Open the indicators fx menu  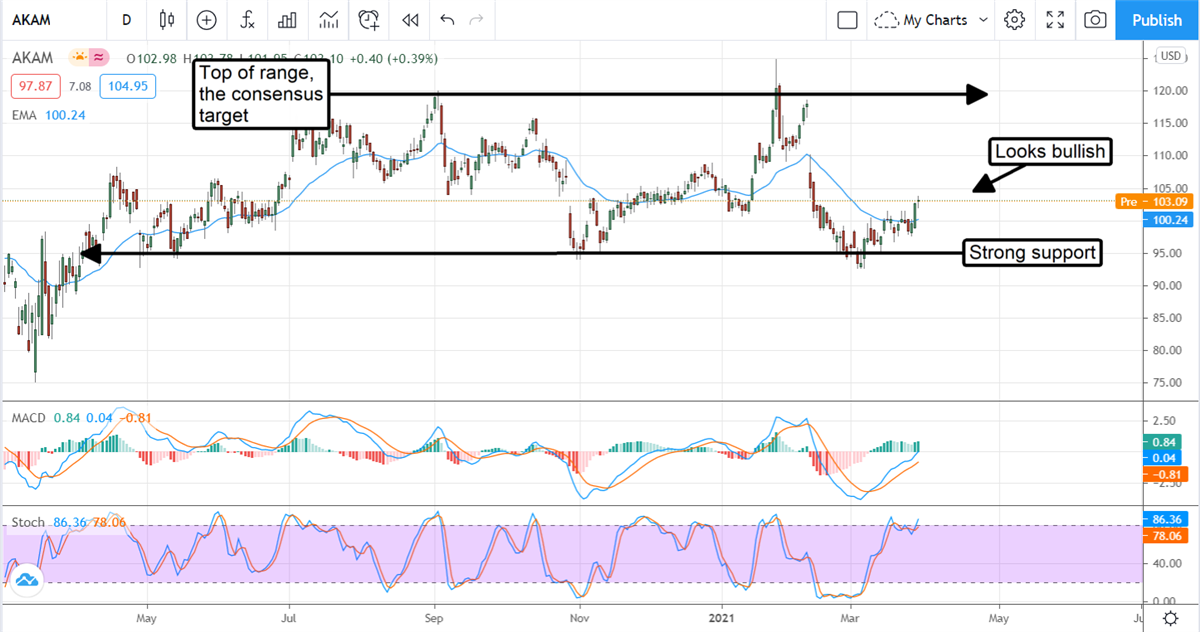click(x=247, y=20)
